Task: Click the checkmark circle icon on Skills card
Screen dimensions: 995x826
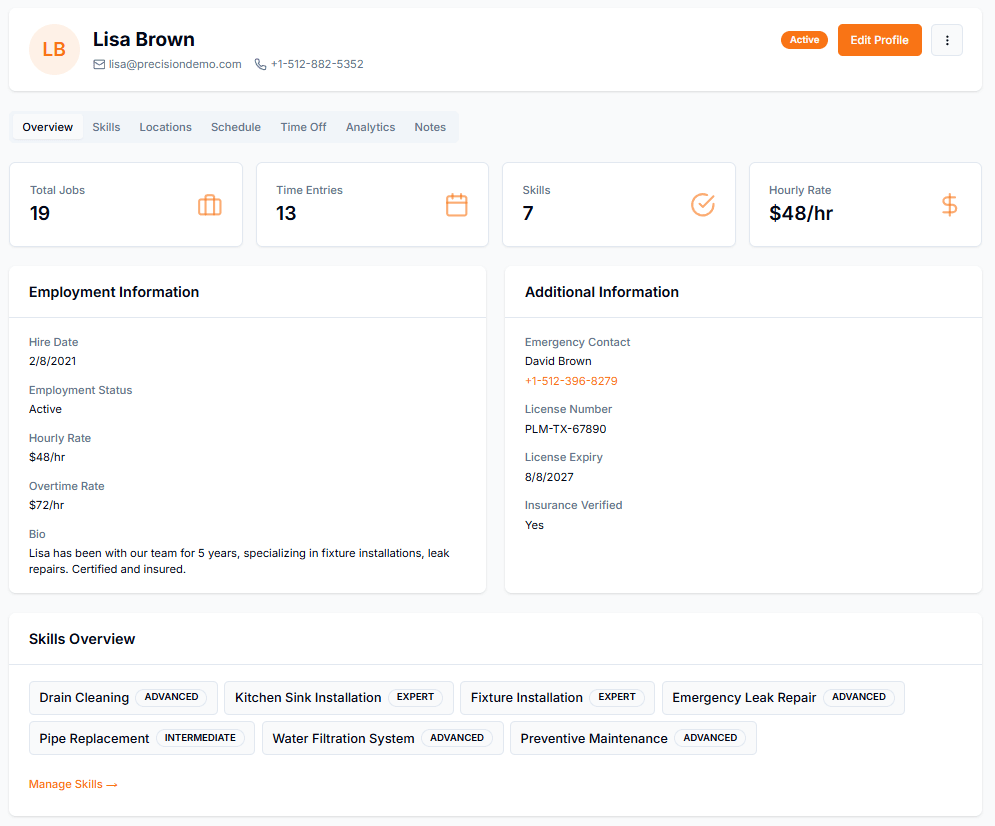Action: (x=702, y=205)
